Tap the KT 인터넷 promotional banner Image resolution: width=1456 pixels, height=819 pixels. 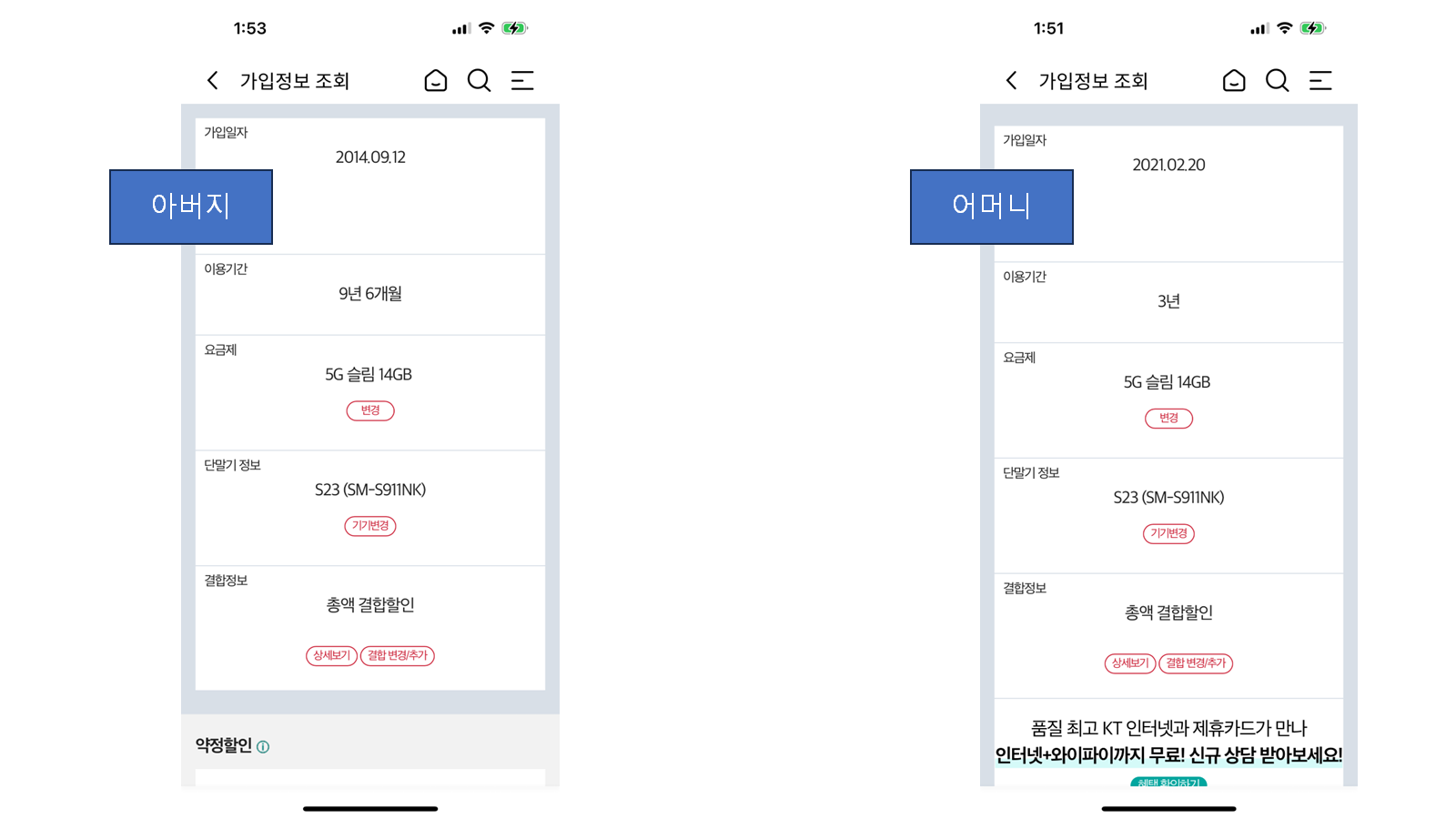coord(1168,743)
